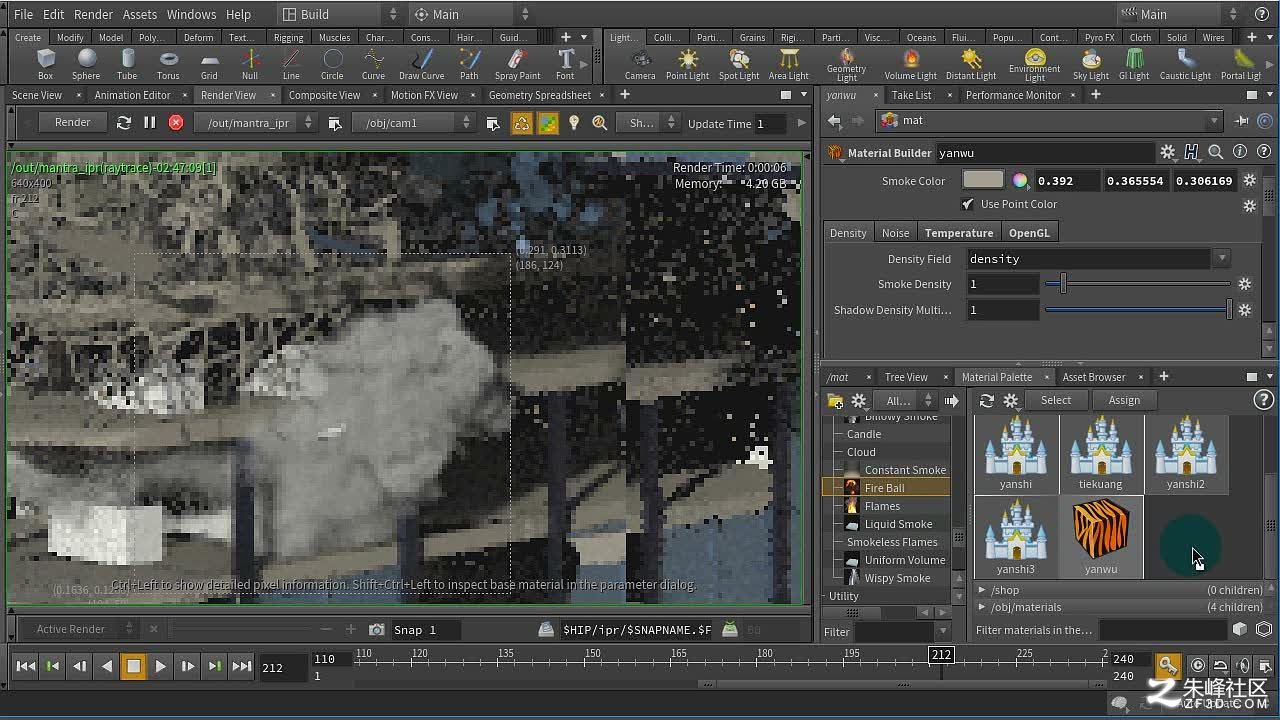
Task: Add an Area Light
Action: coord(789,64)
